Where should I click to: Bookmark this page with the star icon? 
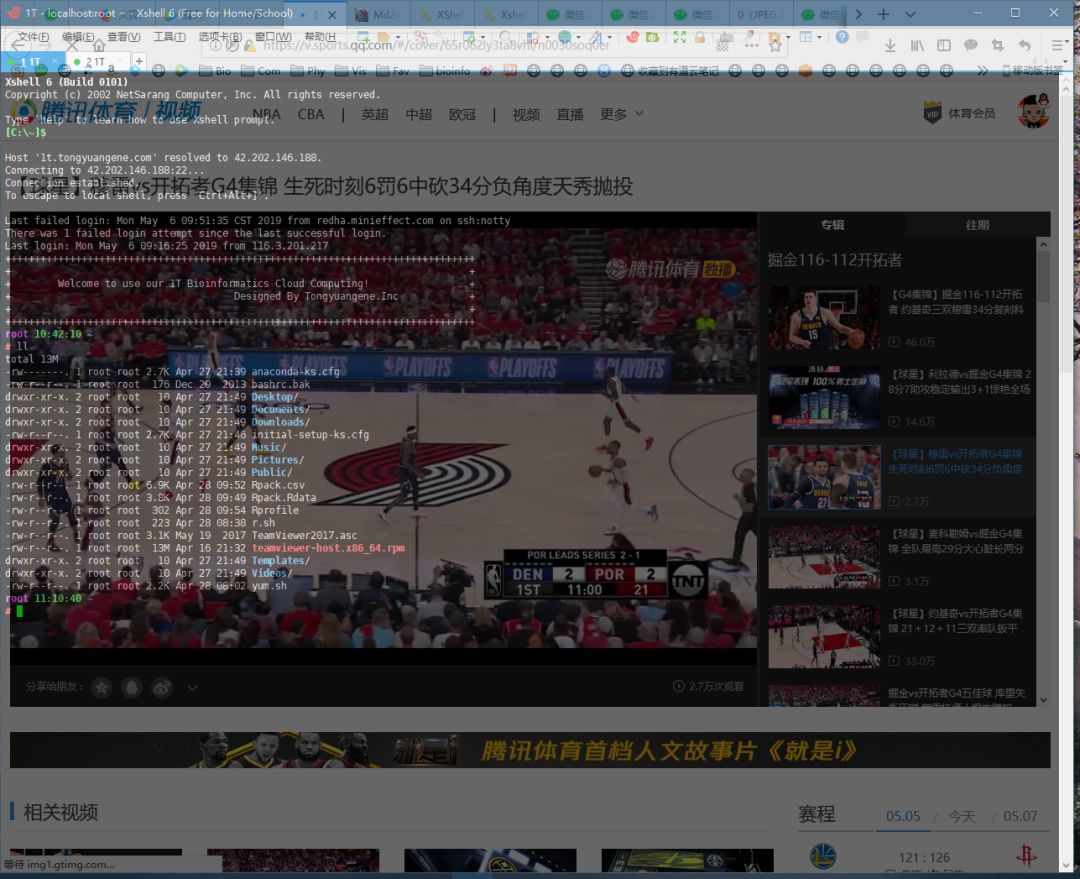coord(775,46)
